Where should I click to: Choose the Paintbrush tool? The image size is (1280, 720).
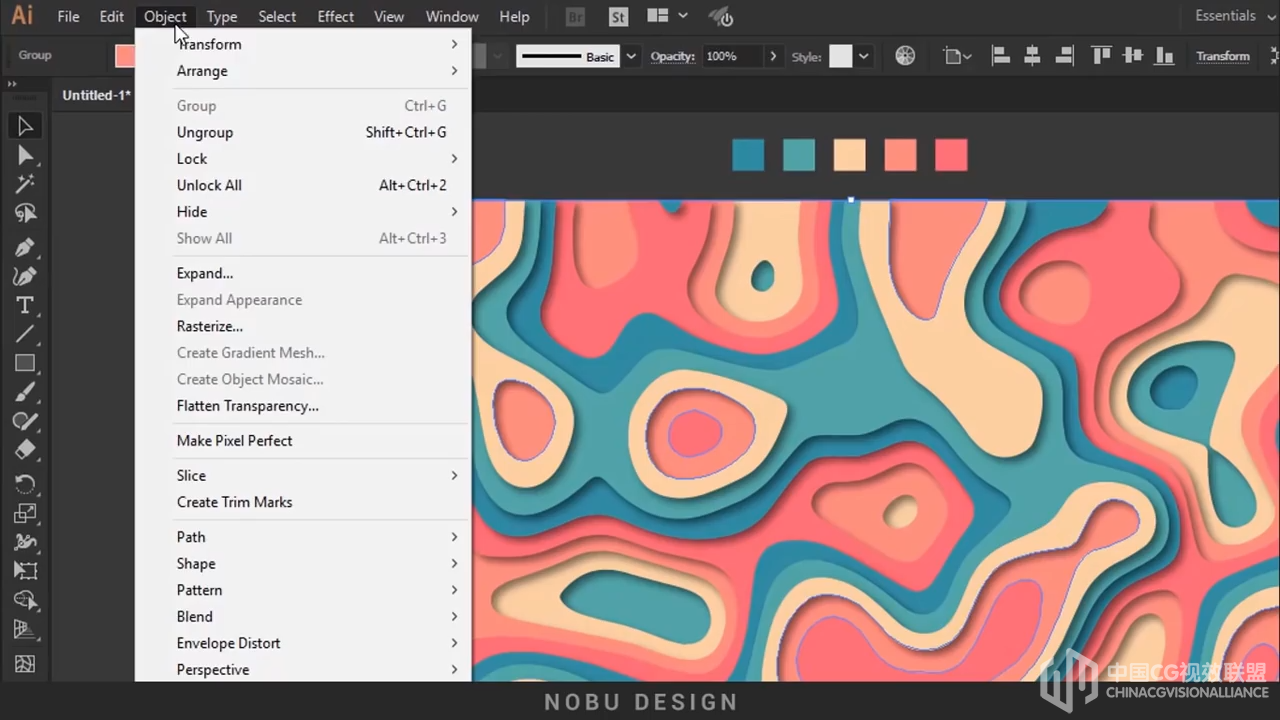click(25, 392)
